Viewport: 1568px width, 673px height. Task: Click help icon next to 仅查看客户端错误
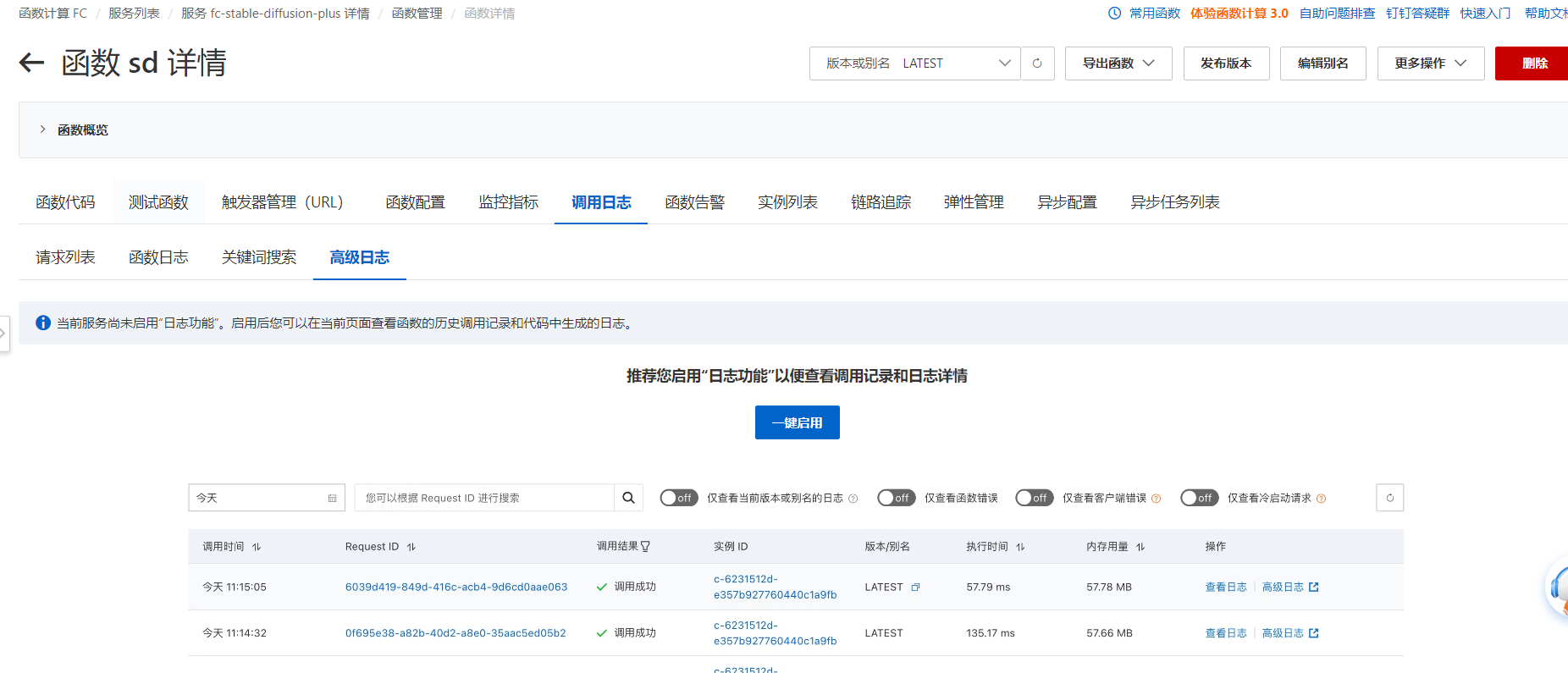coord(1157,499)
